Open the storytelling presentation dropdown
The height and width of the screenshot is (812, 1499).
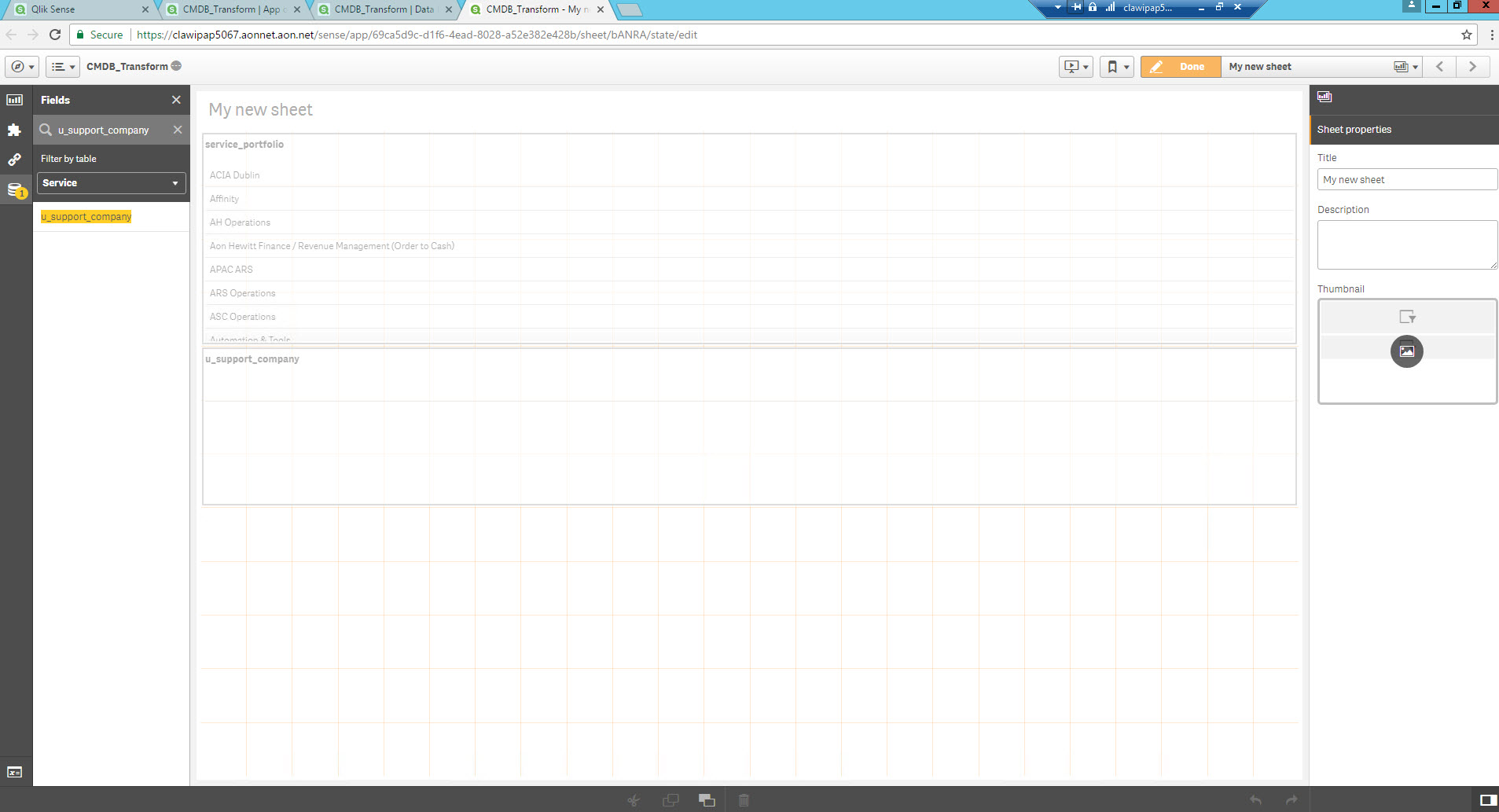click(x=1075, y=67)
